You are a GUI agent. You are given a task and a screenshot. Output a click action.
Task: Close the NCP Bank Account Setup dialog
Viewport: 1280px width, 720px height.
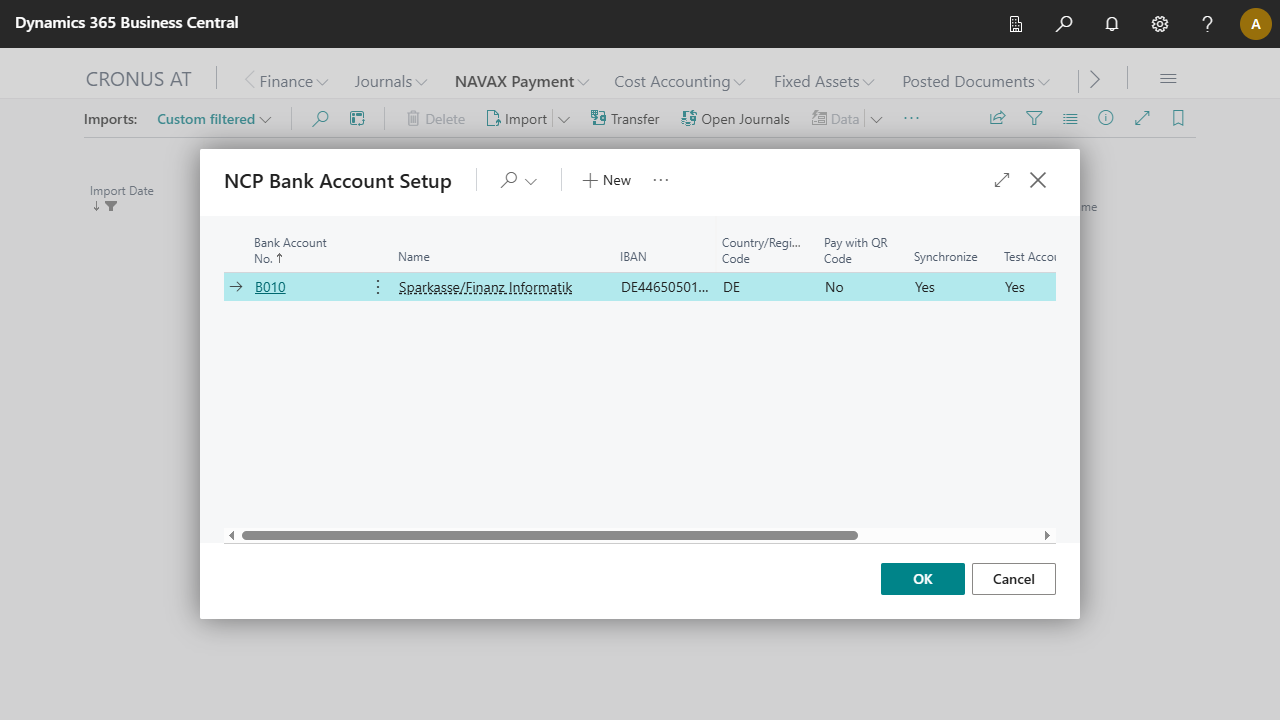[x=1038, y=180]
